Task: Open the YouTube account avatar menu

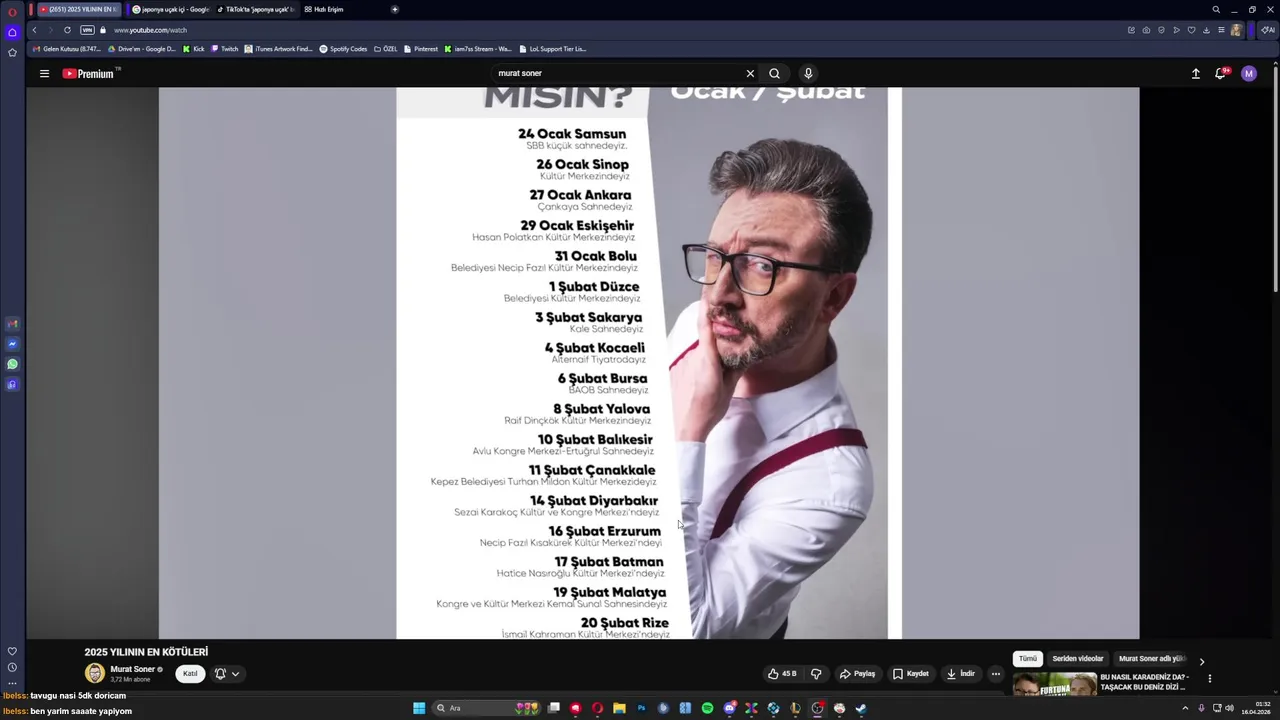Action: point(1248,73)
